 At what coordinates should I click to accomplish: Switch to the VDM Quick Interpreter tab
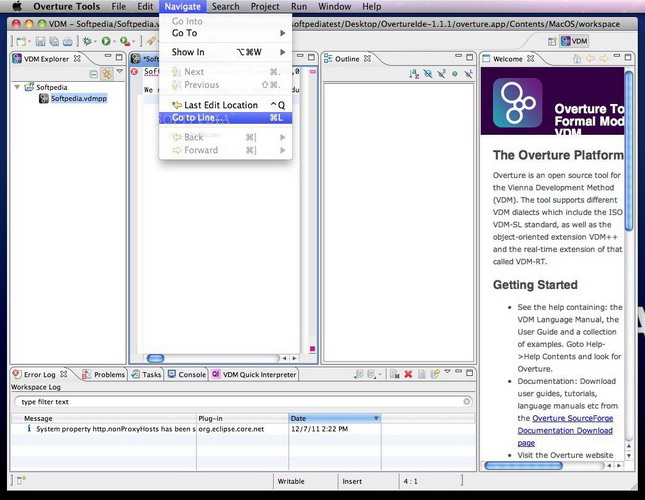pos(254,374)
